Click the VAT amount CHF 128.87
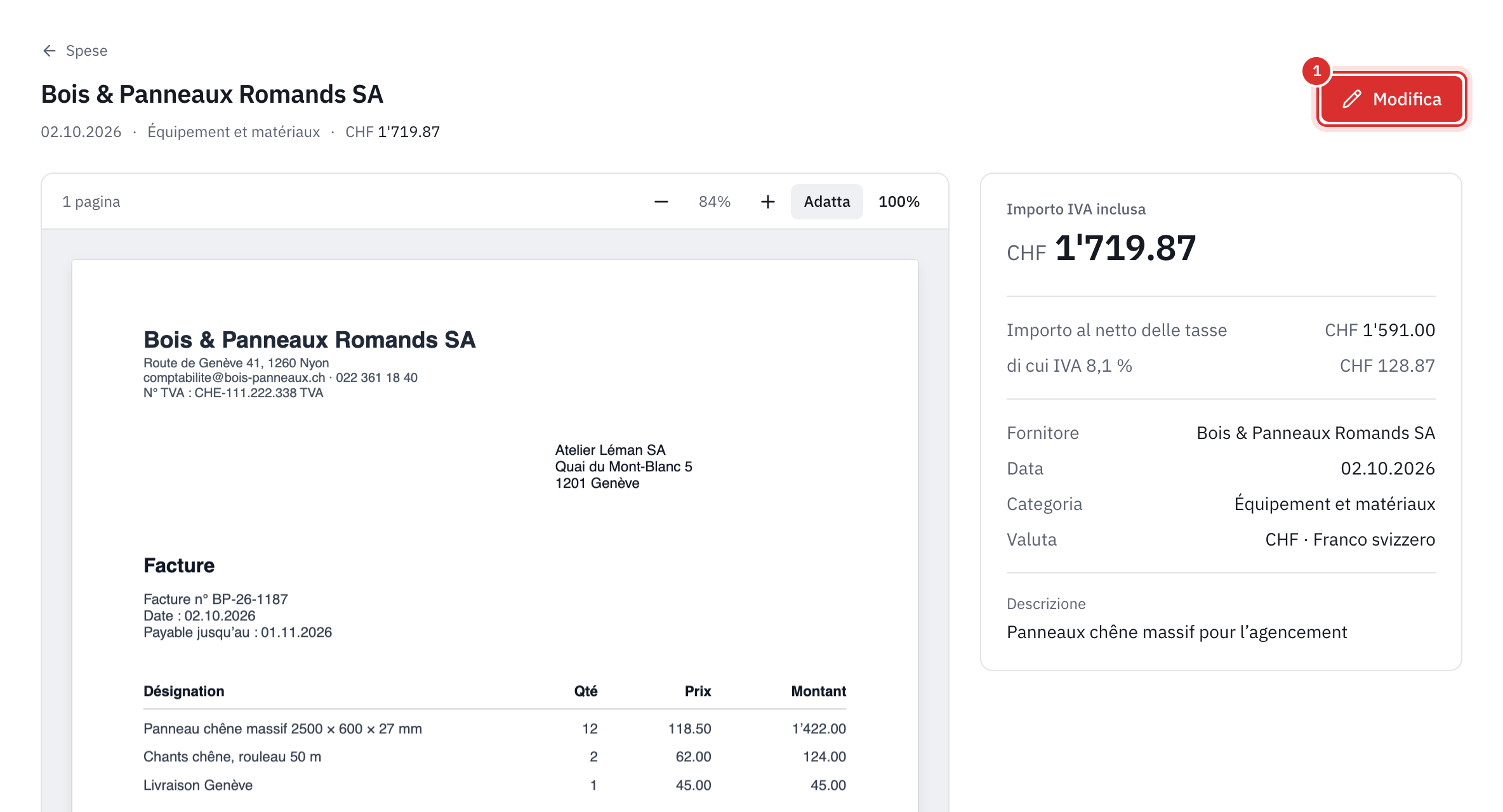 pos(1387,365)
